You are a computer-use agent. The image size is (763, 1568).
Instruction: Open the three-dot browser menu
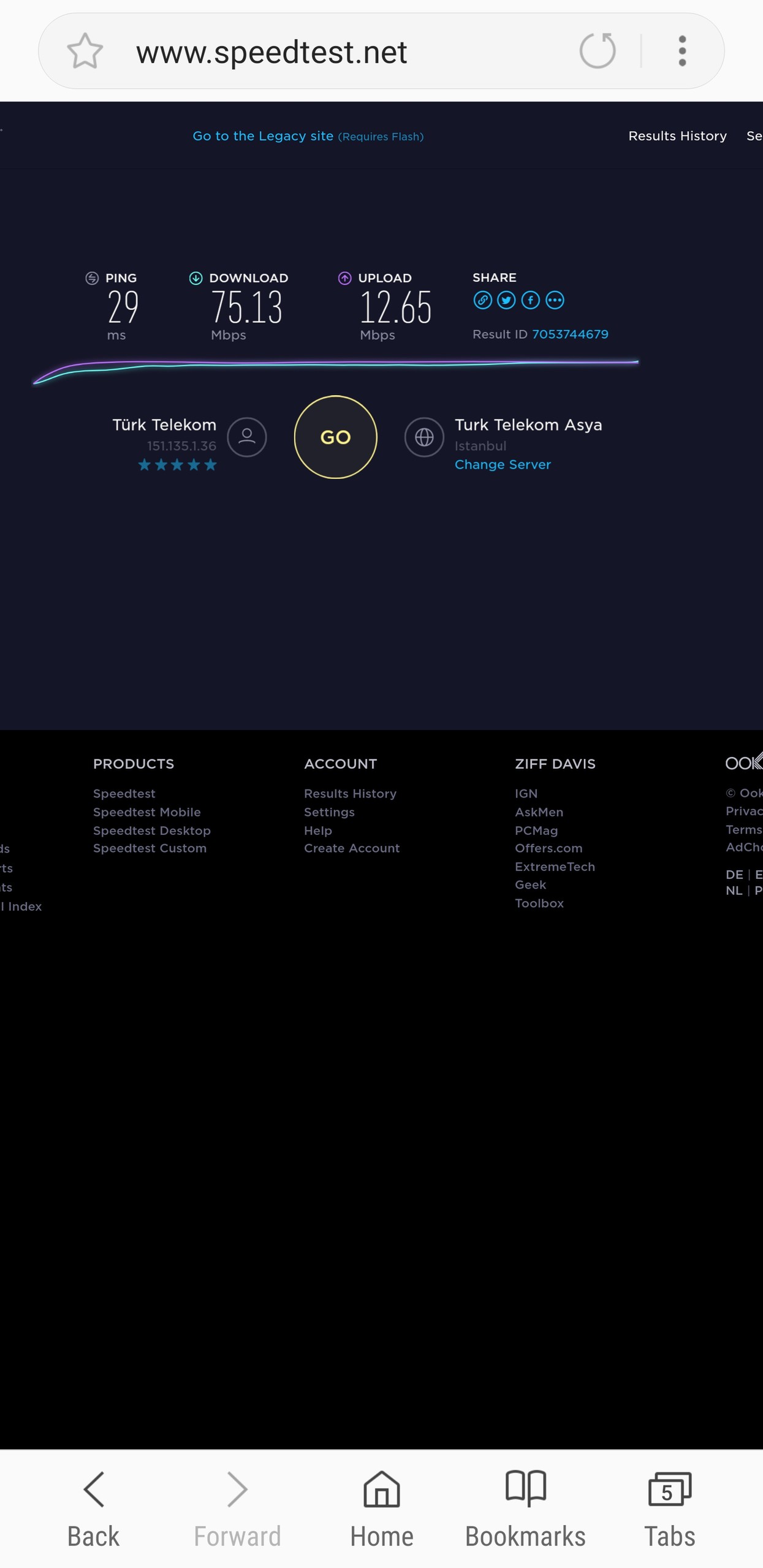click(682, 51)
